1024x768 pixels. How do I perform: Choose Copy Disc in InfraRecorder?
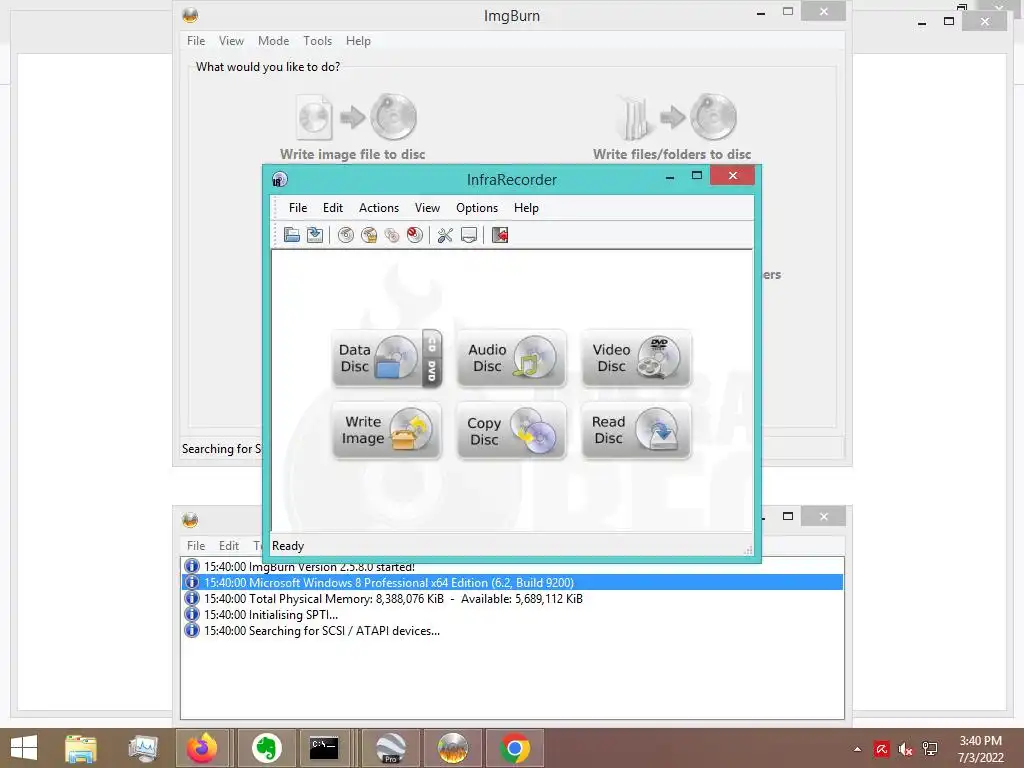click(511, 430)
